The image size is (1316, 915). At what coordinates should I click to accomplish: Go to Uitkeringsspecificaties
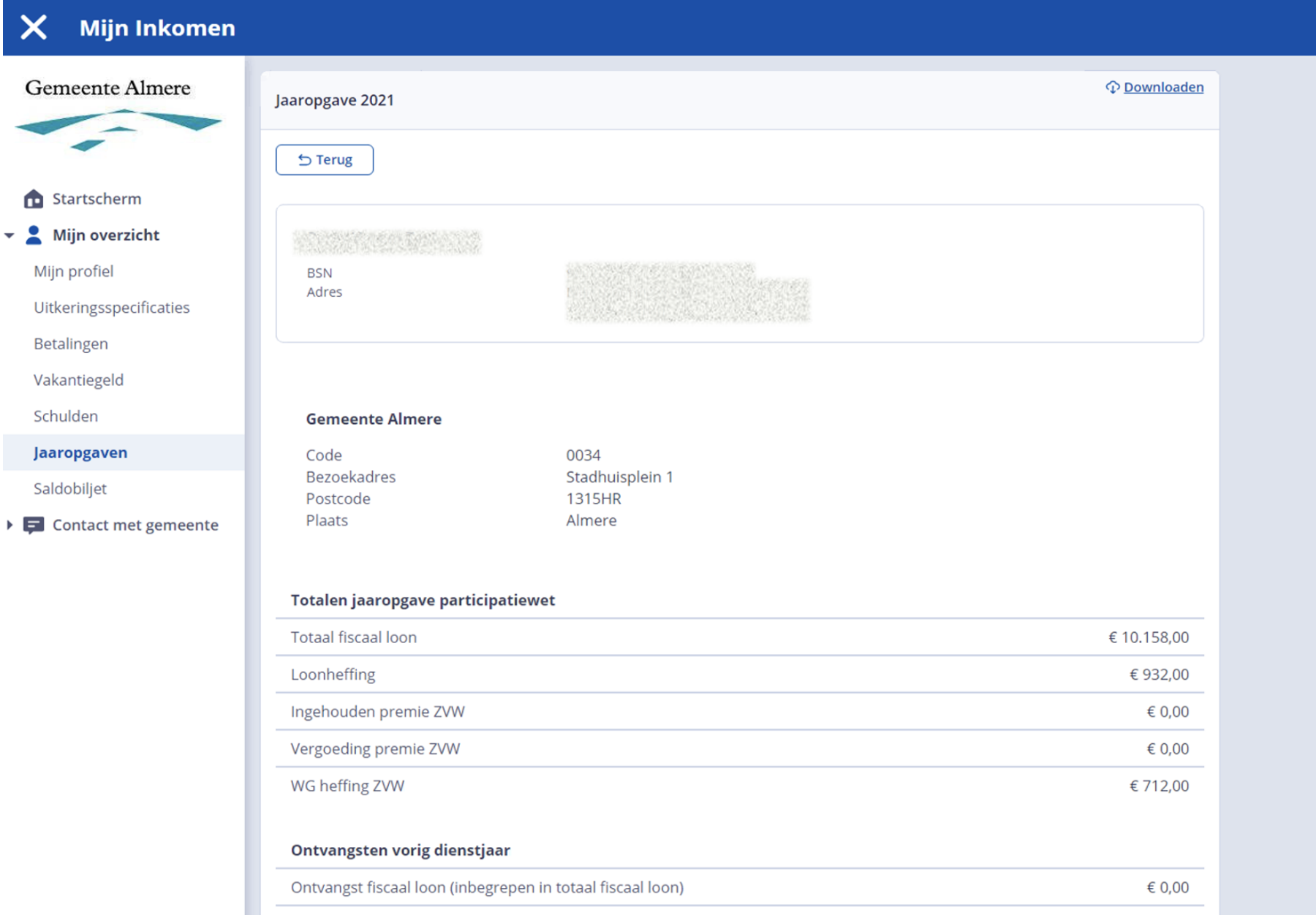click(112, 308)
